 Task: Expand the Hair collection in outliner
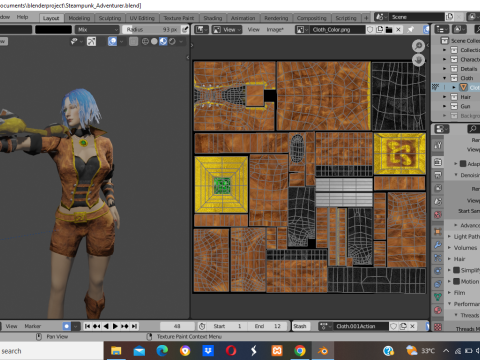click(444, 97)
